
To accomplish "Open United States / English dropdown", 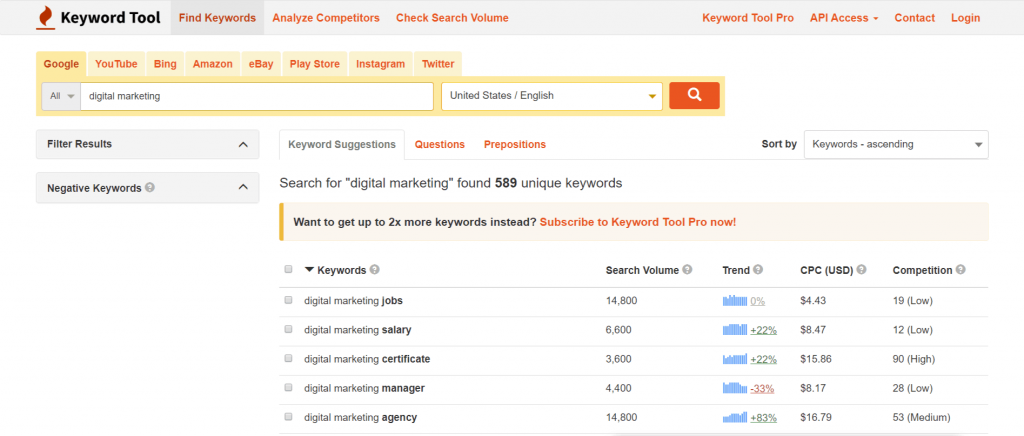I will 552,96.
